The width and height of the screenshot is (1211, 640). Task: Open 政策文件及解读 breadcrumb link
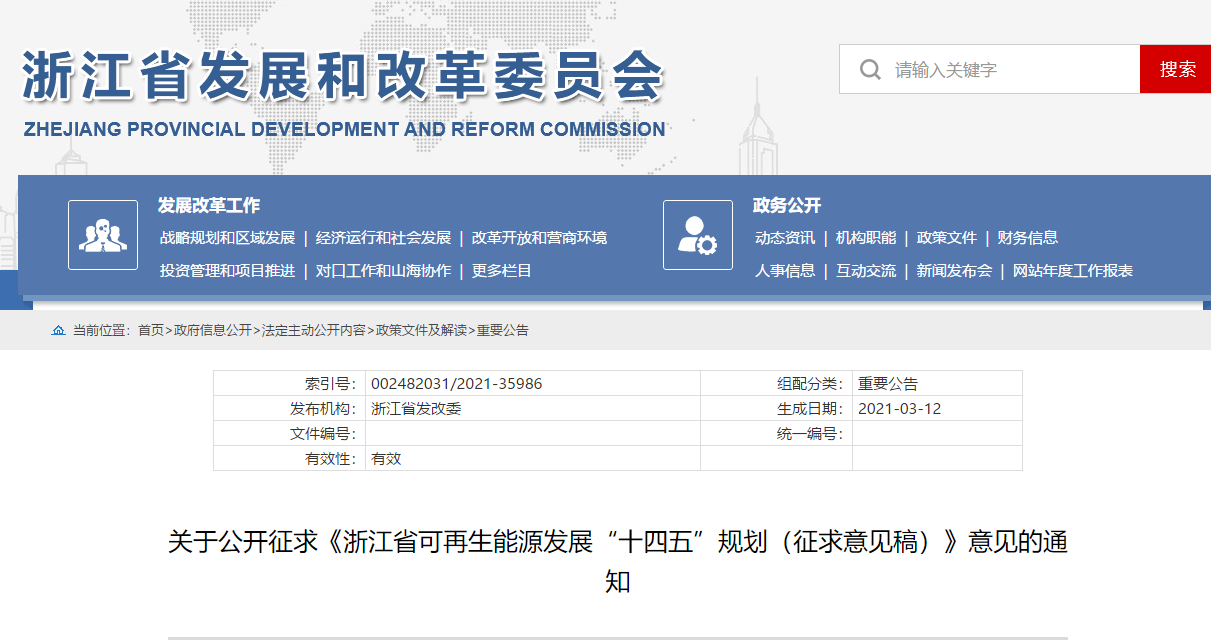[420, 330]
